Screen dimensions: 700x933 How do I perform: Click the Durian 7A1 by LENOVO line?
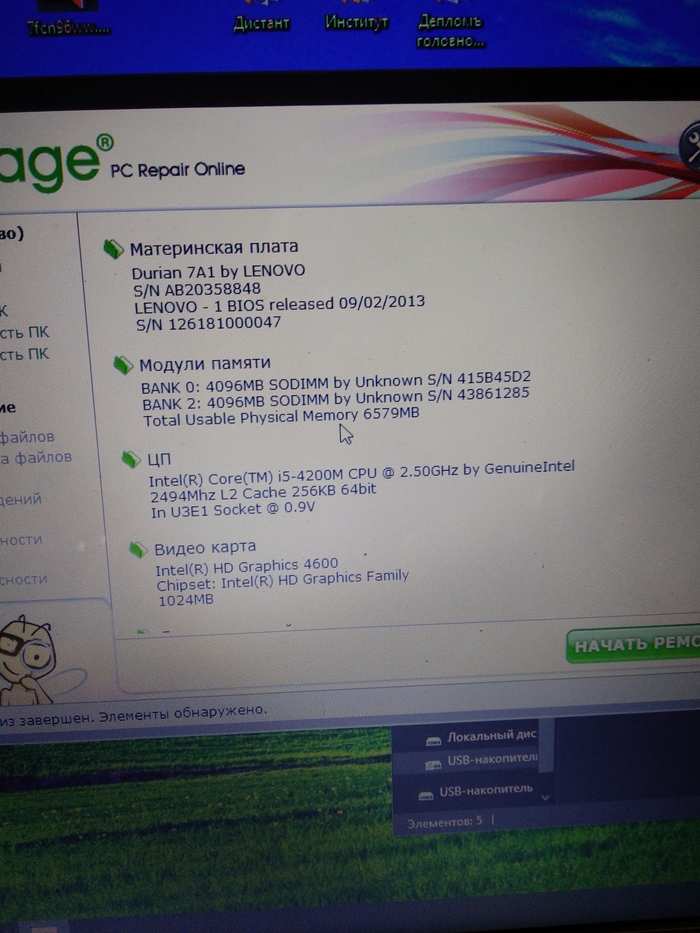pyautogui.click(x=218, y=272)
